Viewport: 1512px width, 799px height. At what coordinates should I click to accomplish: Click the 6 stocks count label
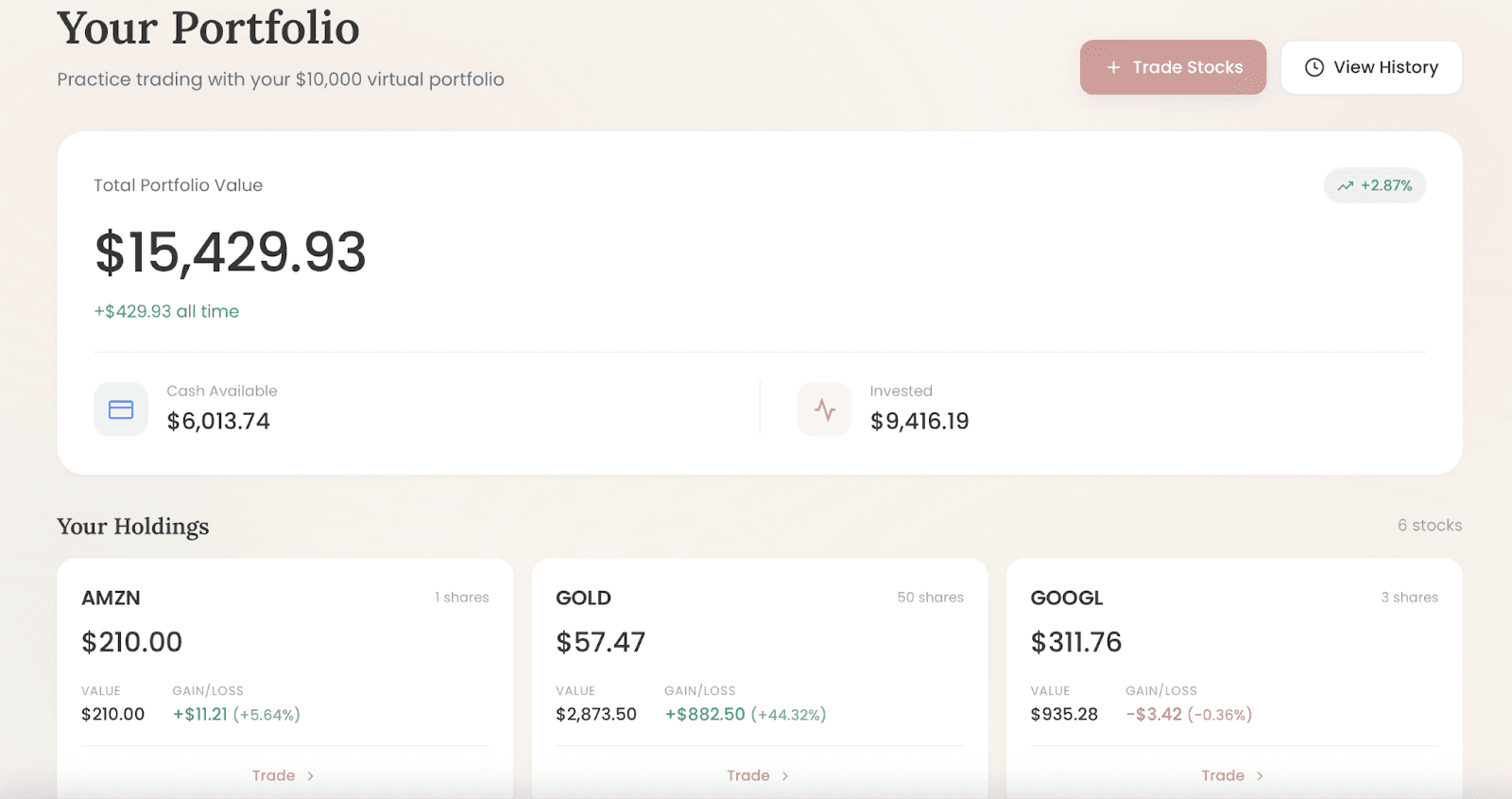point(1429,525)
